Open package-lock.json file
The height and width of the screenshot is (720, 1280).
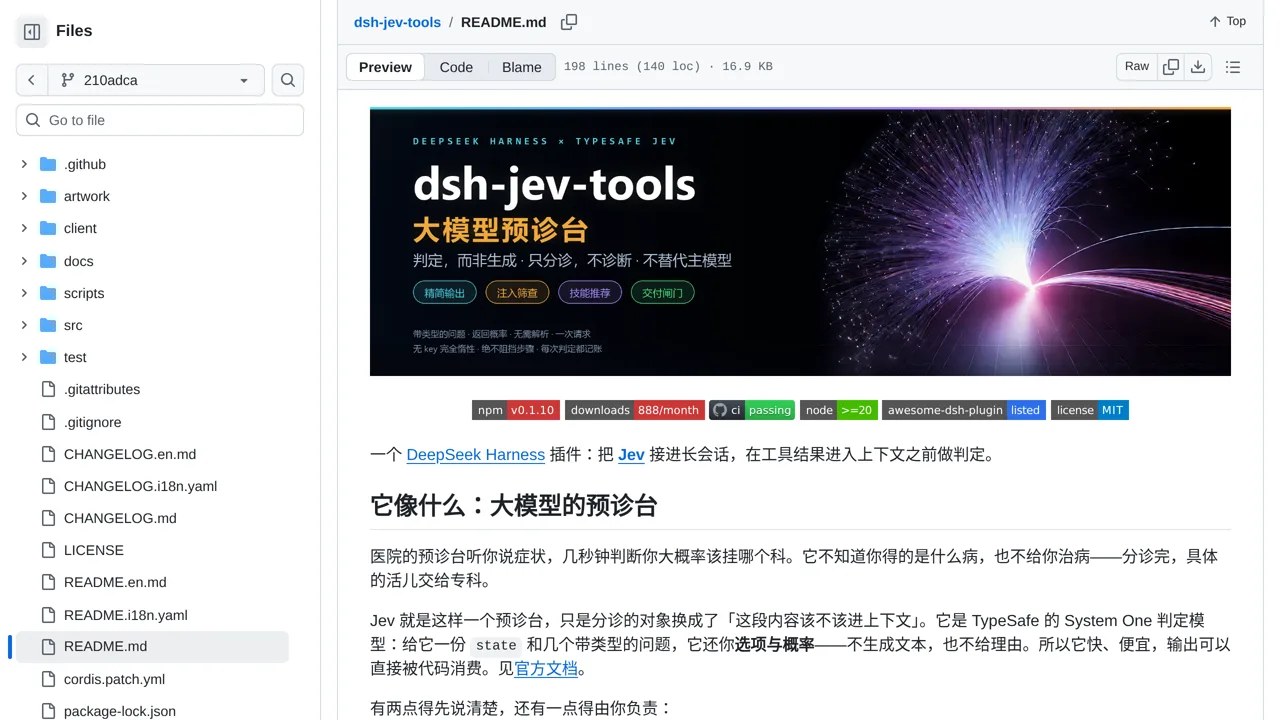(x=120, y=711)
